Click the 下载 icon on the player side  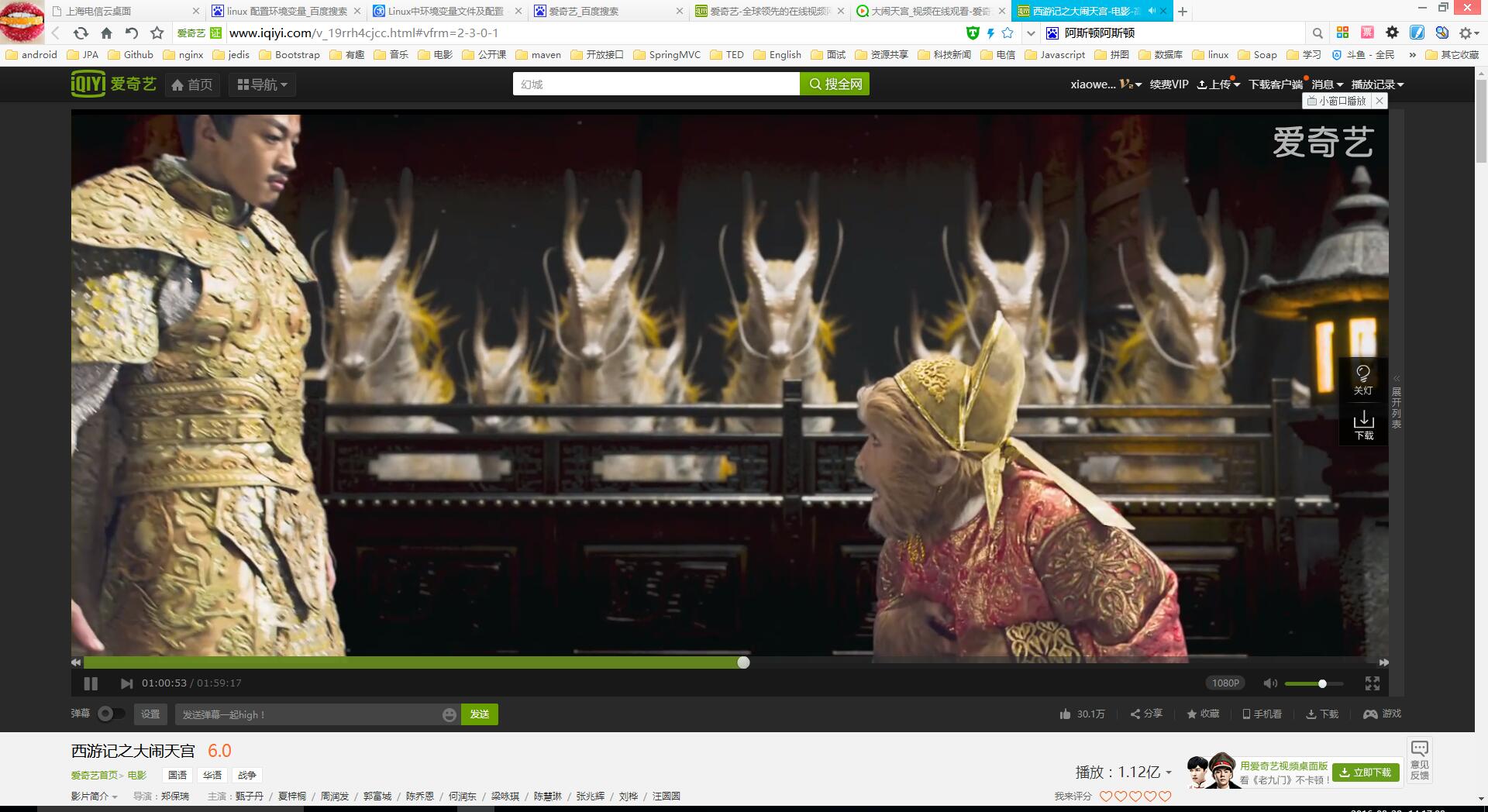[x=1363, y=425]
